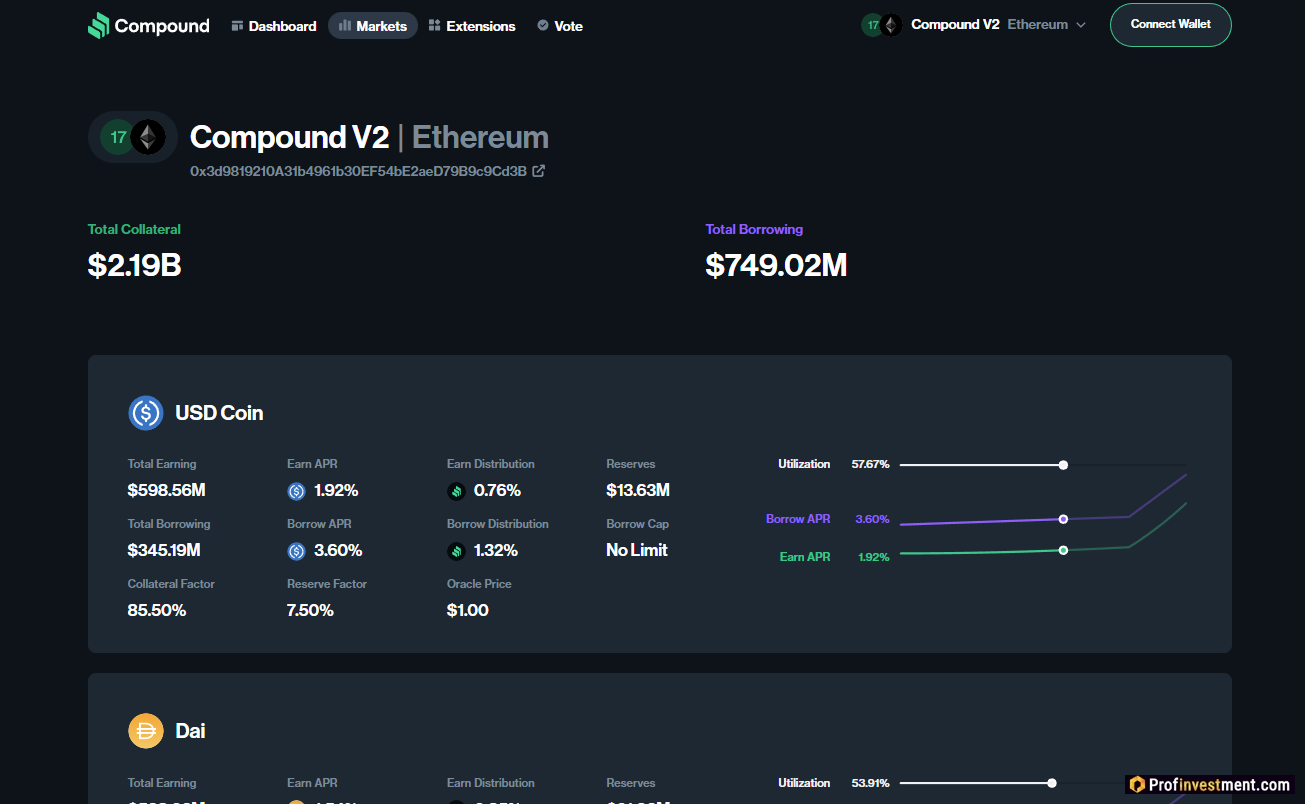Click the Markets bar-chart icon in navigation
The image size is (1305, 804).
click(x=345, y=25)
